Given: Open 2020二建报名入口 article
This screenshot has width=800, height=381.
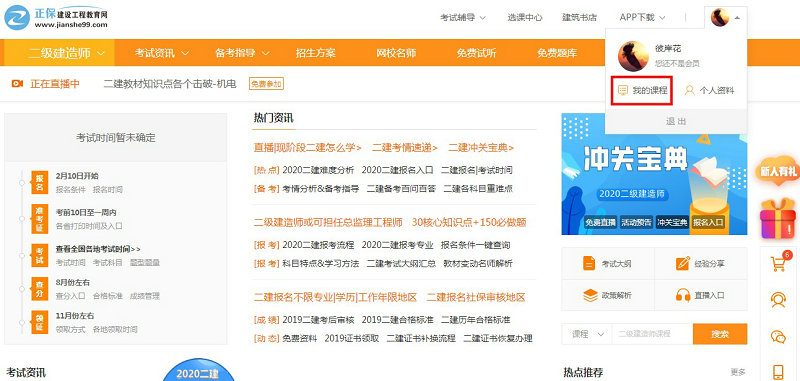Looking at the screenshot, I should (397, 170).
